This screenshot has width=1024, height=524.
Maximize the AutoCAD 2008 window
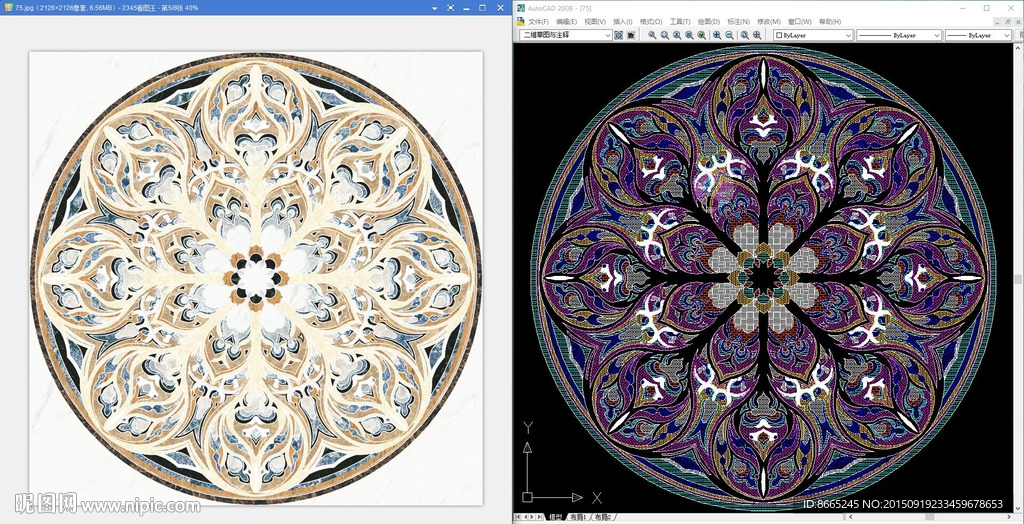pyautogui.click(x=986, y=8)
